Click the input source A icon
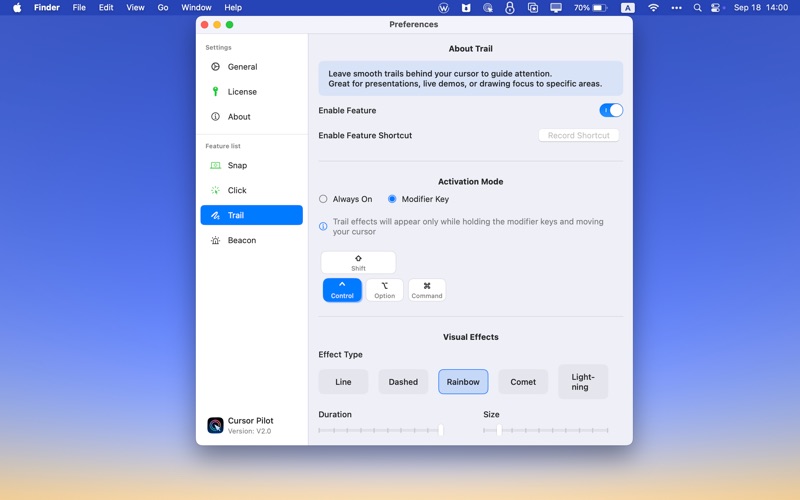This screenshot has height=500, width=800. coord(628,8)
